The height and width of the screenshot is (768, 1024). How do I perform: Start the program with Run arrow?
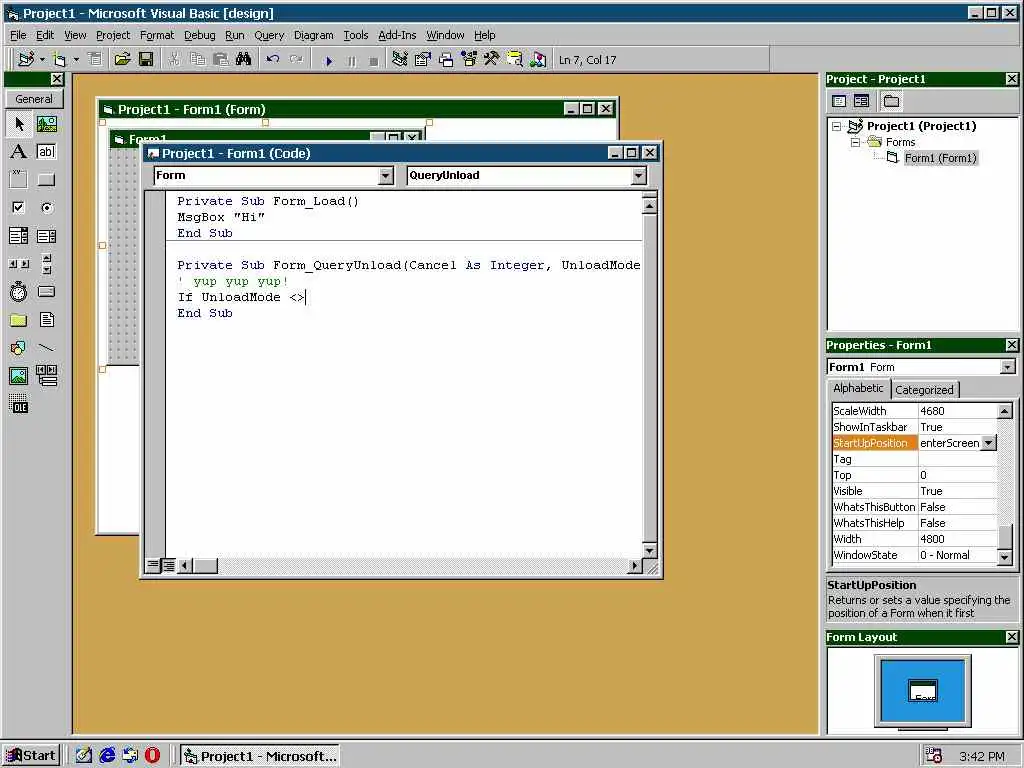[x=328, y=60]
